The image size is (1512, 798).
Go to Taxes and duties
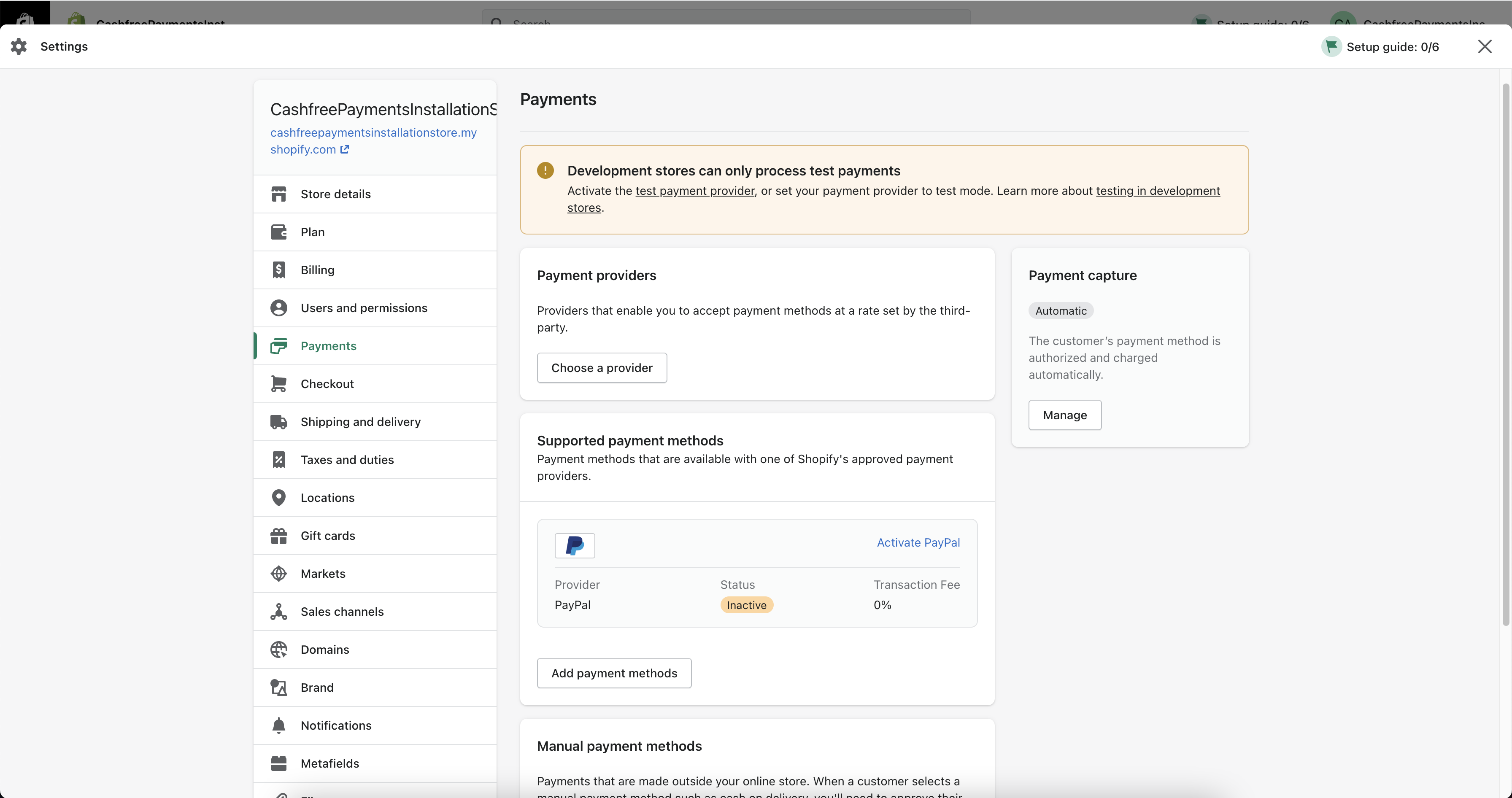click(x=375, y=460)
